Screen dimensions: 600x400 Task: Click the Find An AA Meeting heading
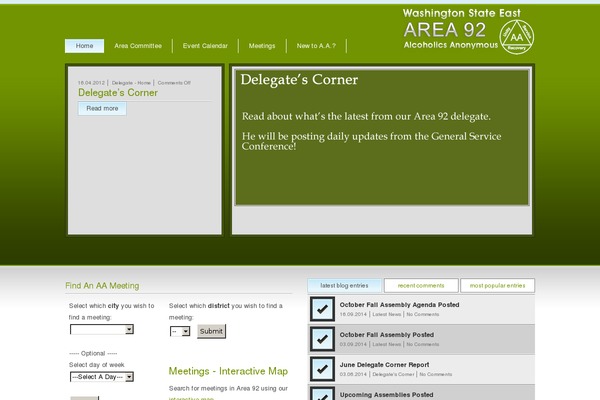point(102,286)
